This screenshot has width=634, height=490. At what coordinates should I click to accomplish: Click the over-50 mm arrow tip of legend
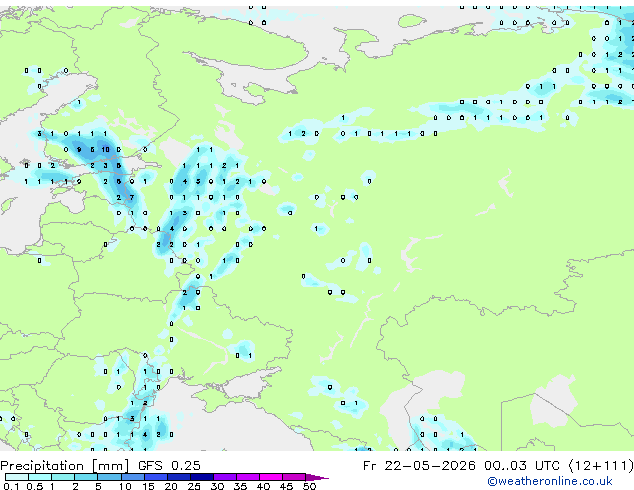pos(317,477)
